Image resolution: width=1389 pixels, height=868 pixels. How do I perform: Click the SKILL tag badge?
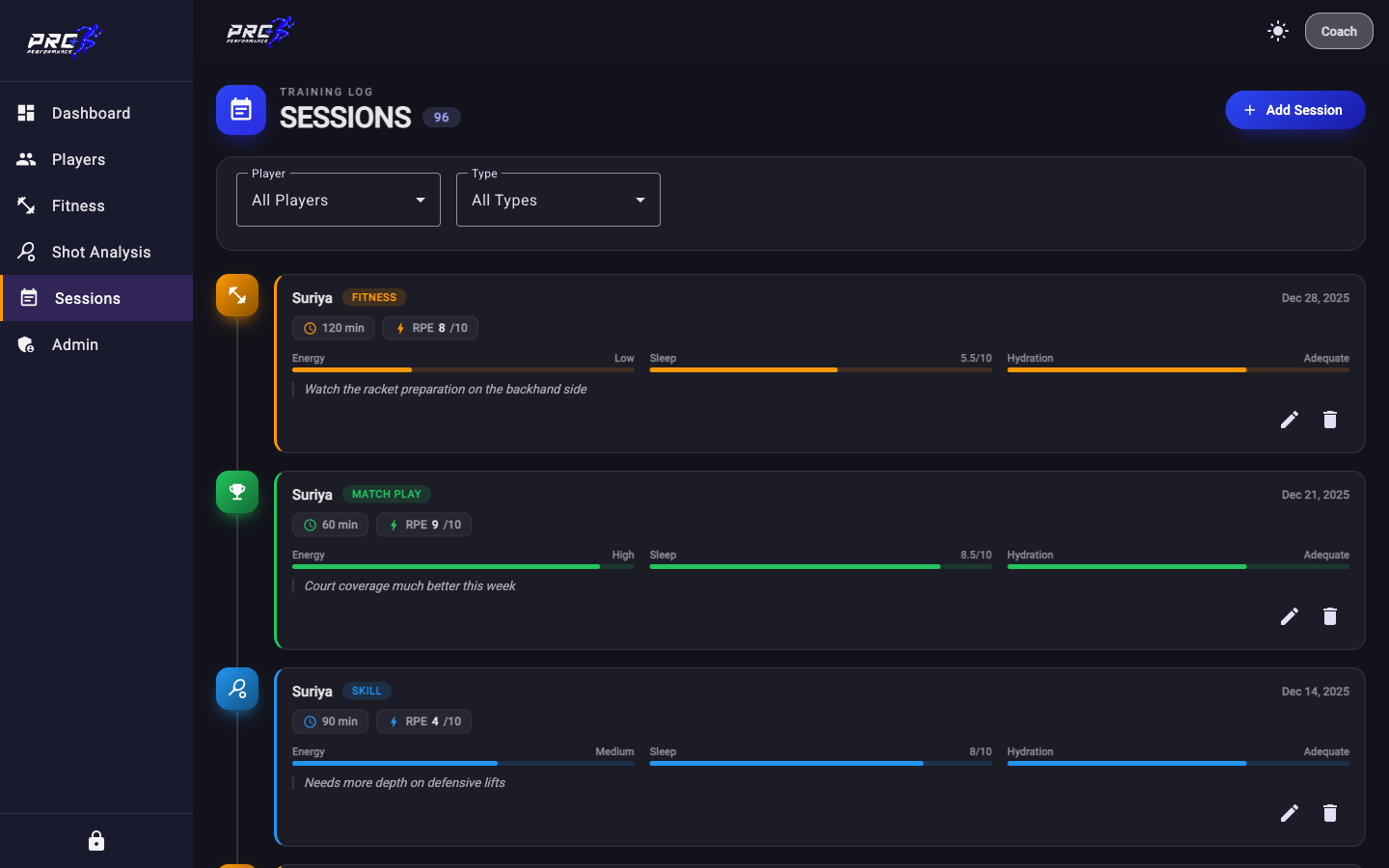click(x=367, y=691)
